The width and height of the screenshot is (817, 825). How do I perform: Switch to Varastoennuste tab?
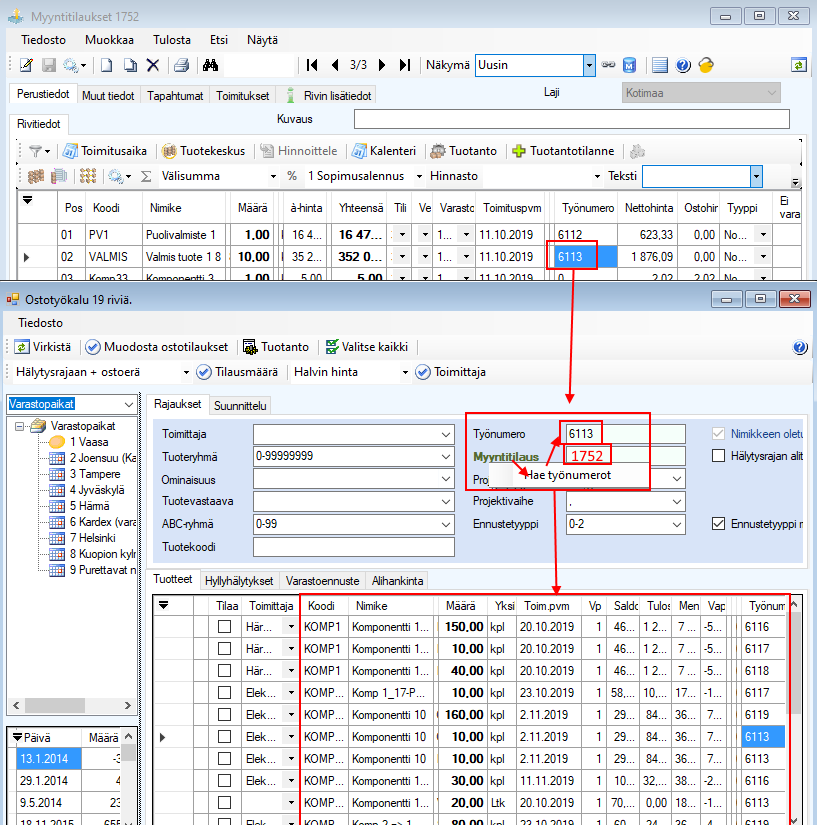(322, 581)
